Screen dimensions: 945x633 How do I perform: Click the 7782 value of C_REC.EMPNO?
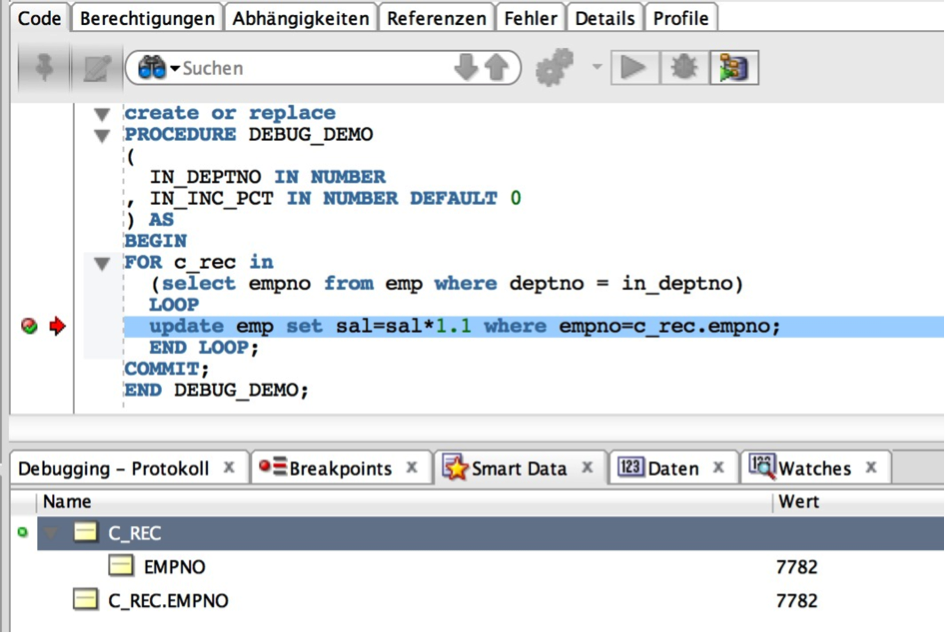click(x=797, y=600)
